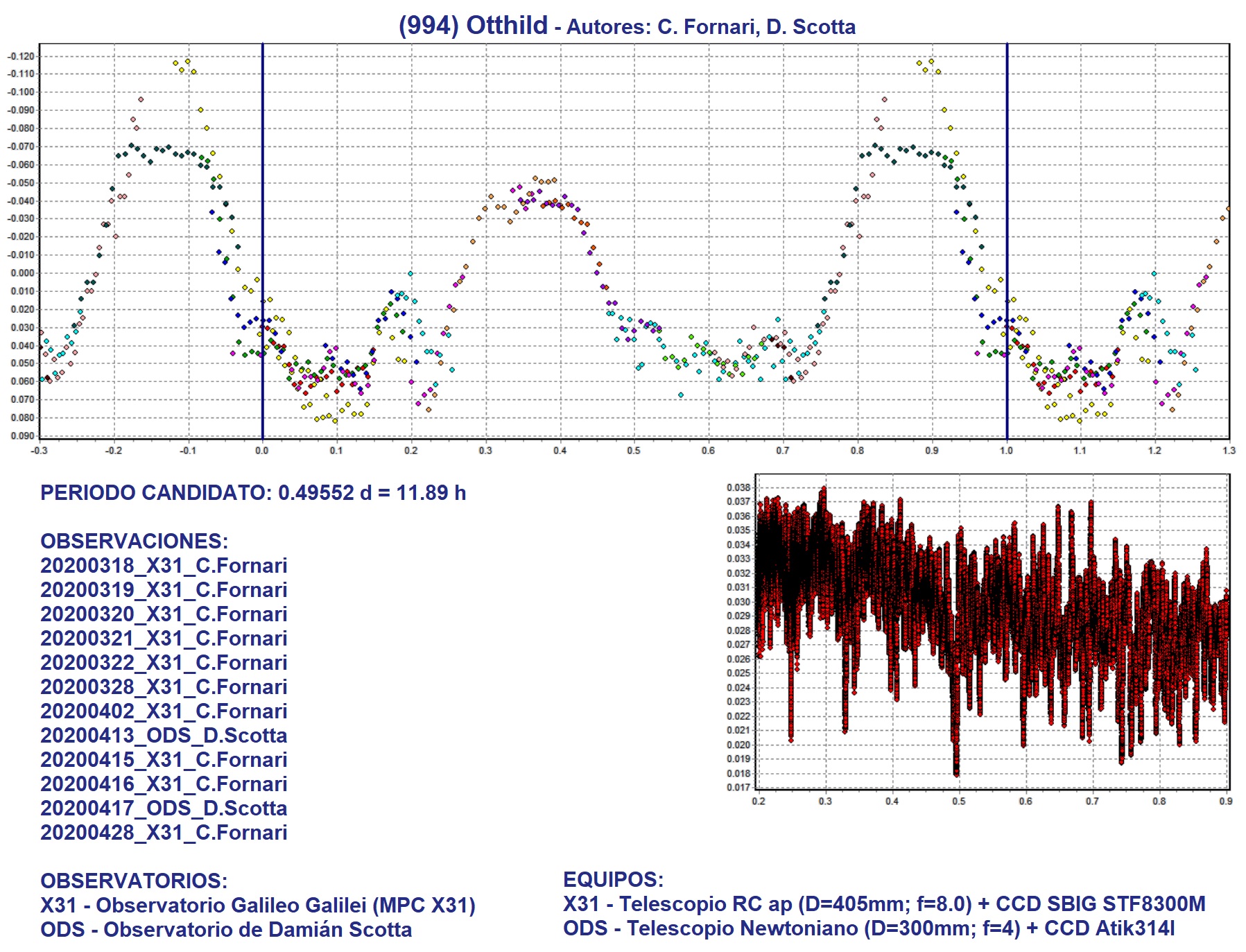Select observation entry 20200402_X31_C.Fornari
This screenshot has height=952, width=1246.
pos(164,711)
